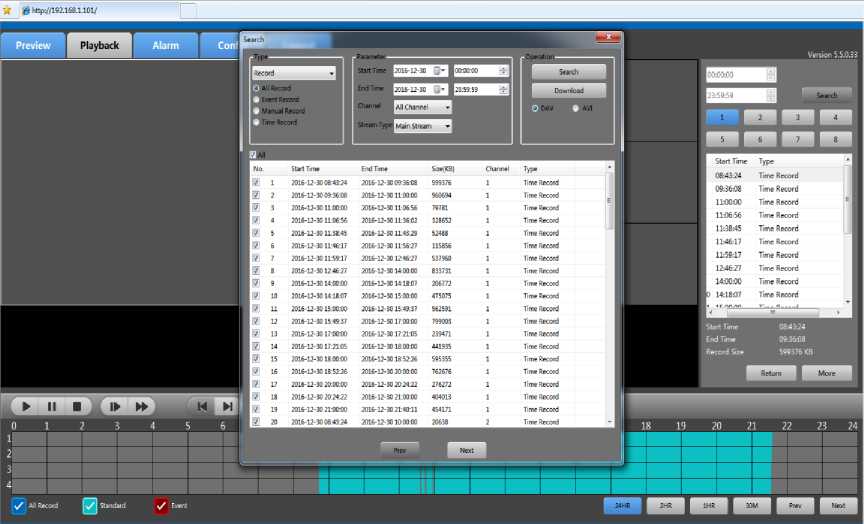The image size is (864, 524).
Task: Stop playback with the square icon
Action: [x=77, y=406]
